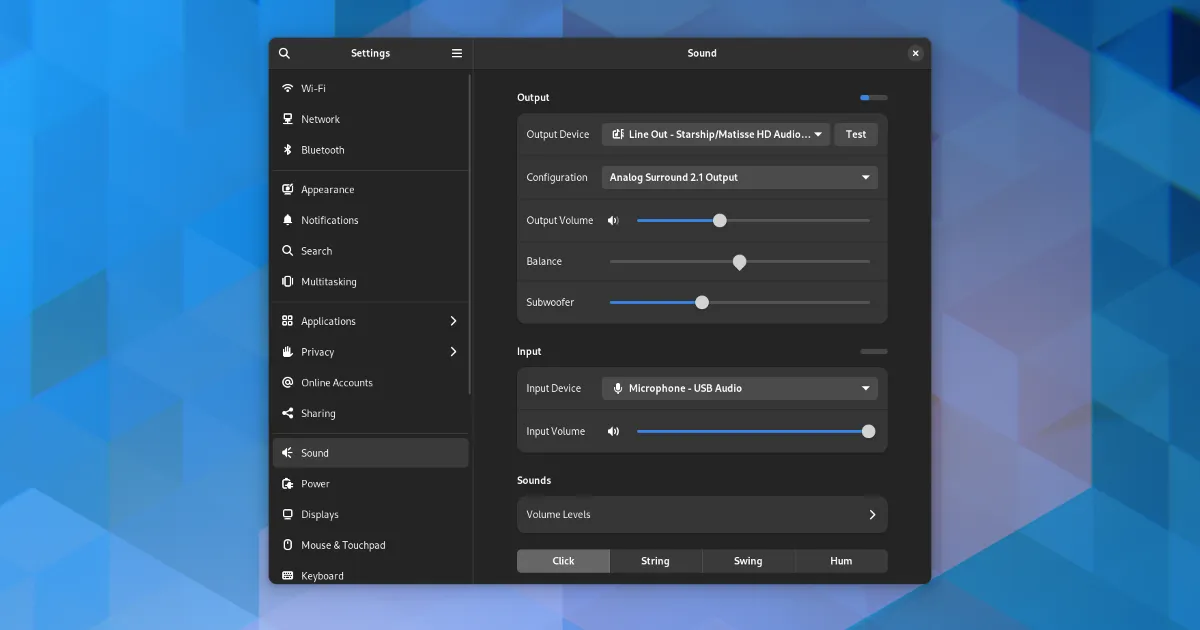The height and width of the screenshot is (630, 1200).
Task: Click the Online Accounts icon
Action: tap(288, 383)
